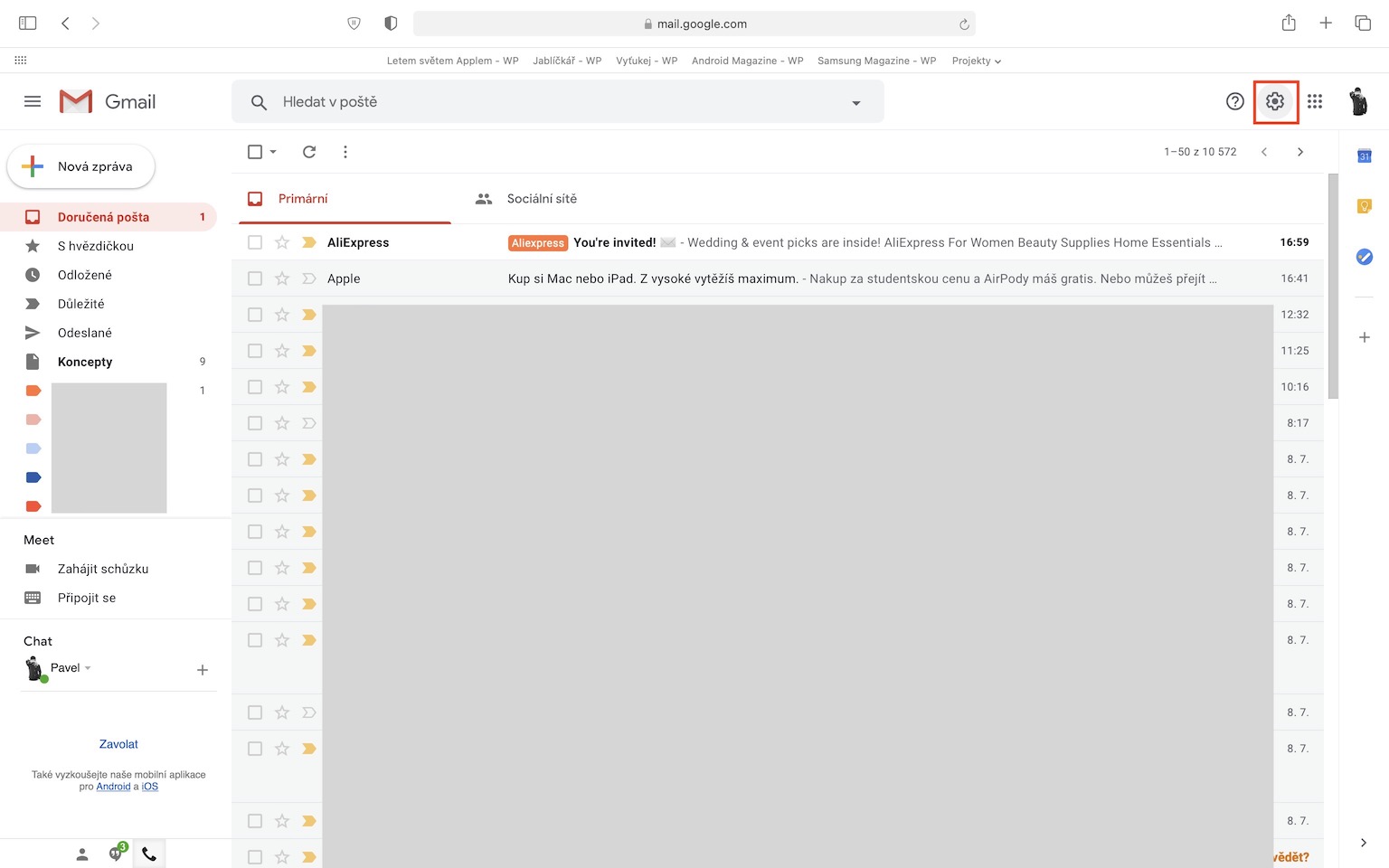The width and height of the screenshot is (1389, 868).
Task: Go back in Safari history
Action: (x=65, y=24)
